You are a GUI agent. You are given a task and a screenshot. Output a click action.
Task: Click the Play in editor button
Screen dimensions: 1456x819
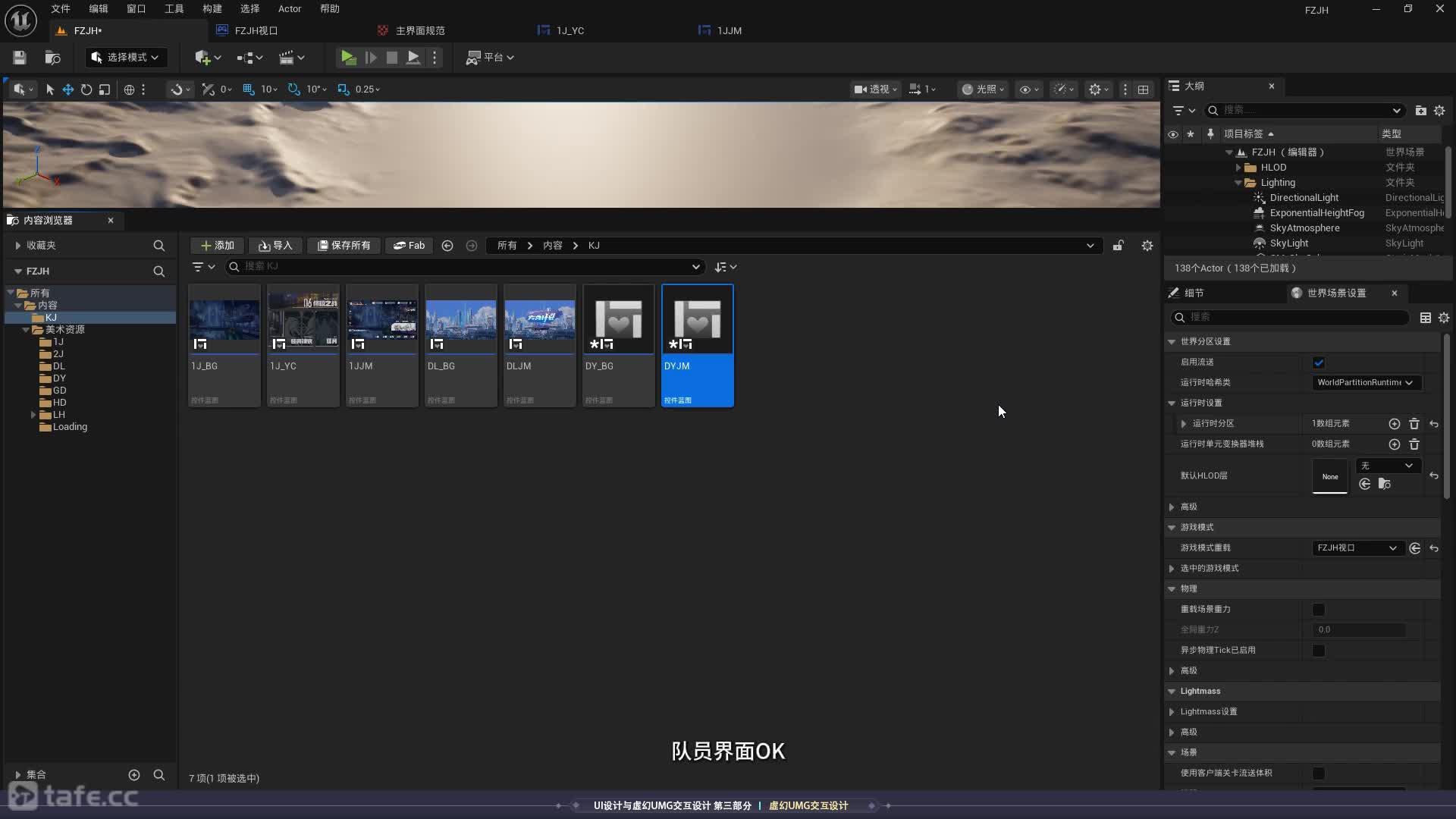pos(348,58)
